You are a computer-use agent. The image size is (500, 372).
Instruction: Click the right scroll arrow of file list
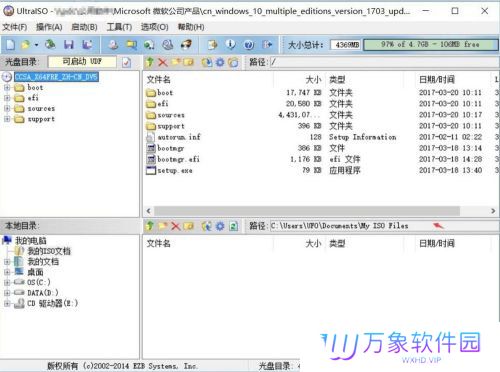[493, 211]
